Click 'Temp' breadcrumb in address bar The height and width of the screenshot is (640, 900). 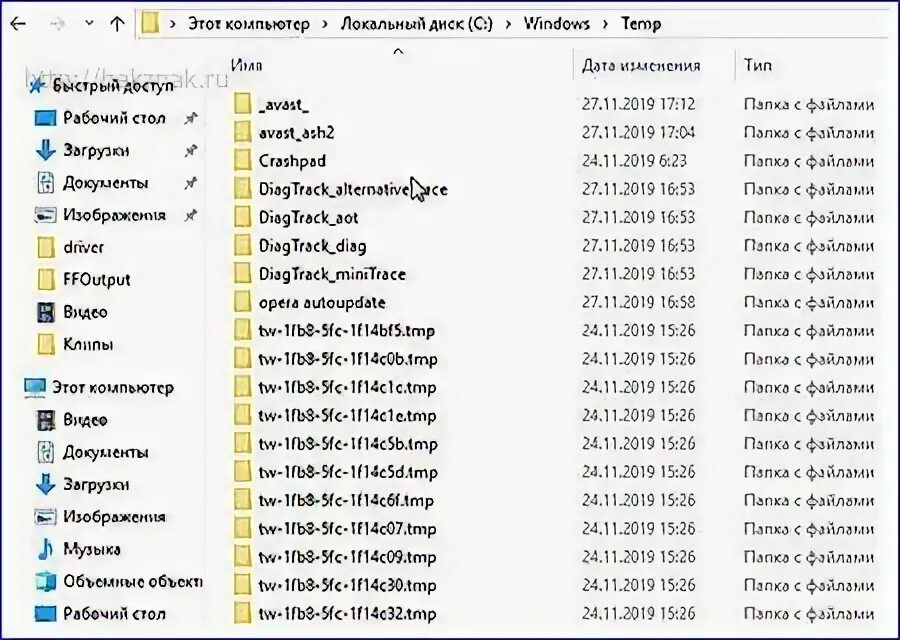point(641,24)
